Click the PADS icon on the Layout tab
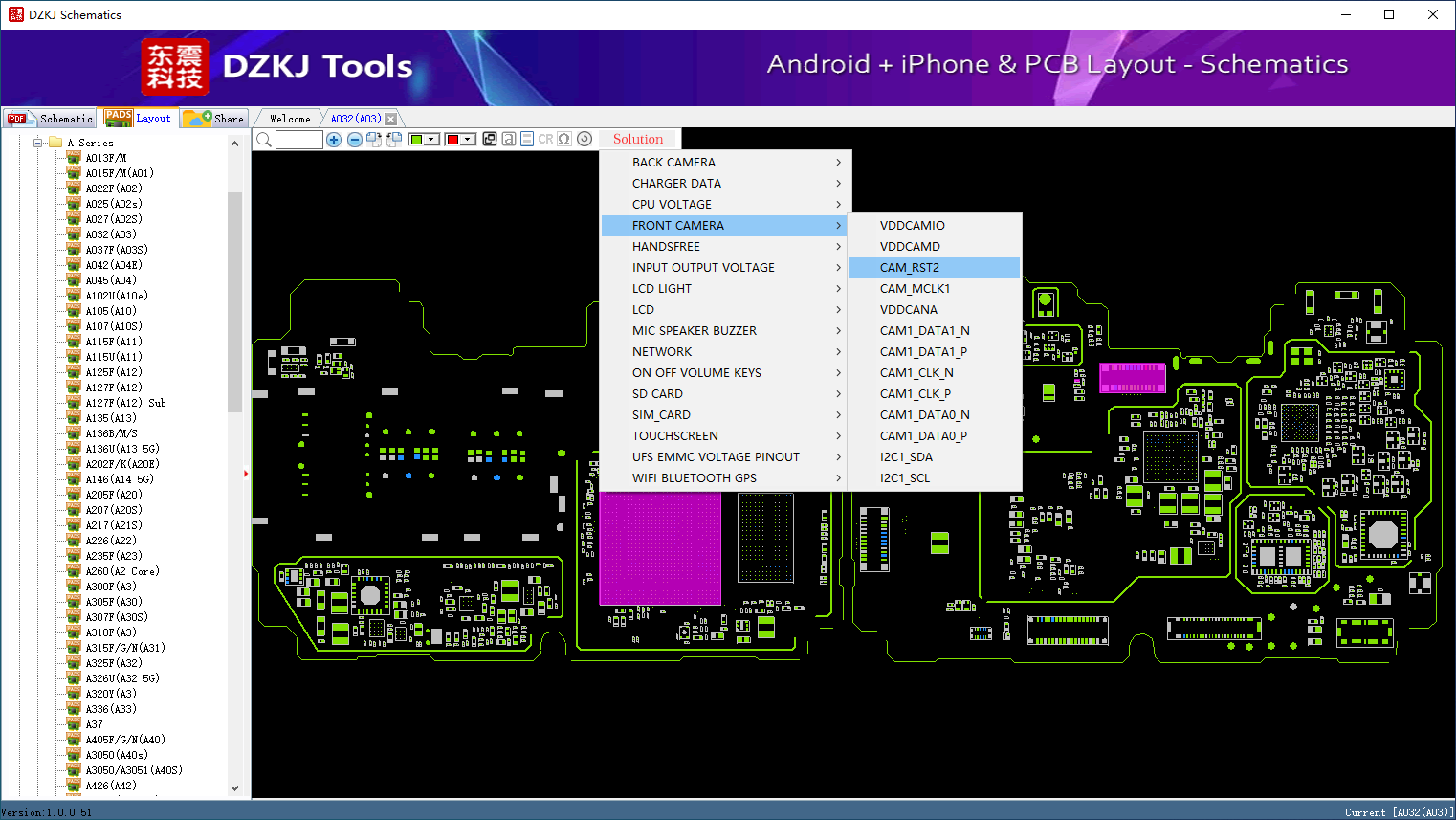Image resolution: width=1456 pixels, height=820 pixels. click(119, 118)
